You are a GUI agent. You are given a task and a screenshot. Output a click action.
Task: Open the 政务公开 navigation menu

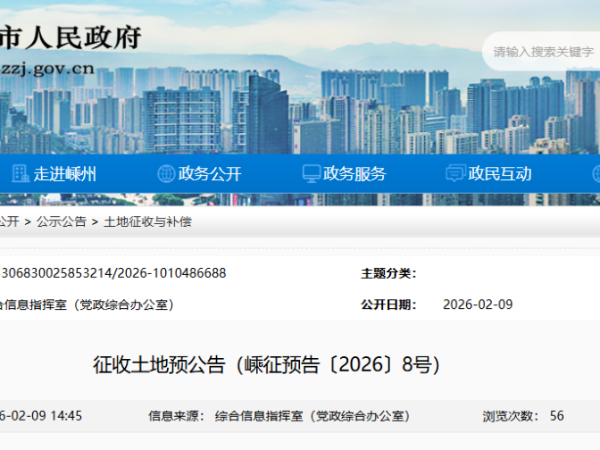click(x=210, y=173)
